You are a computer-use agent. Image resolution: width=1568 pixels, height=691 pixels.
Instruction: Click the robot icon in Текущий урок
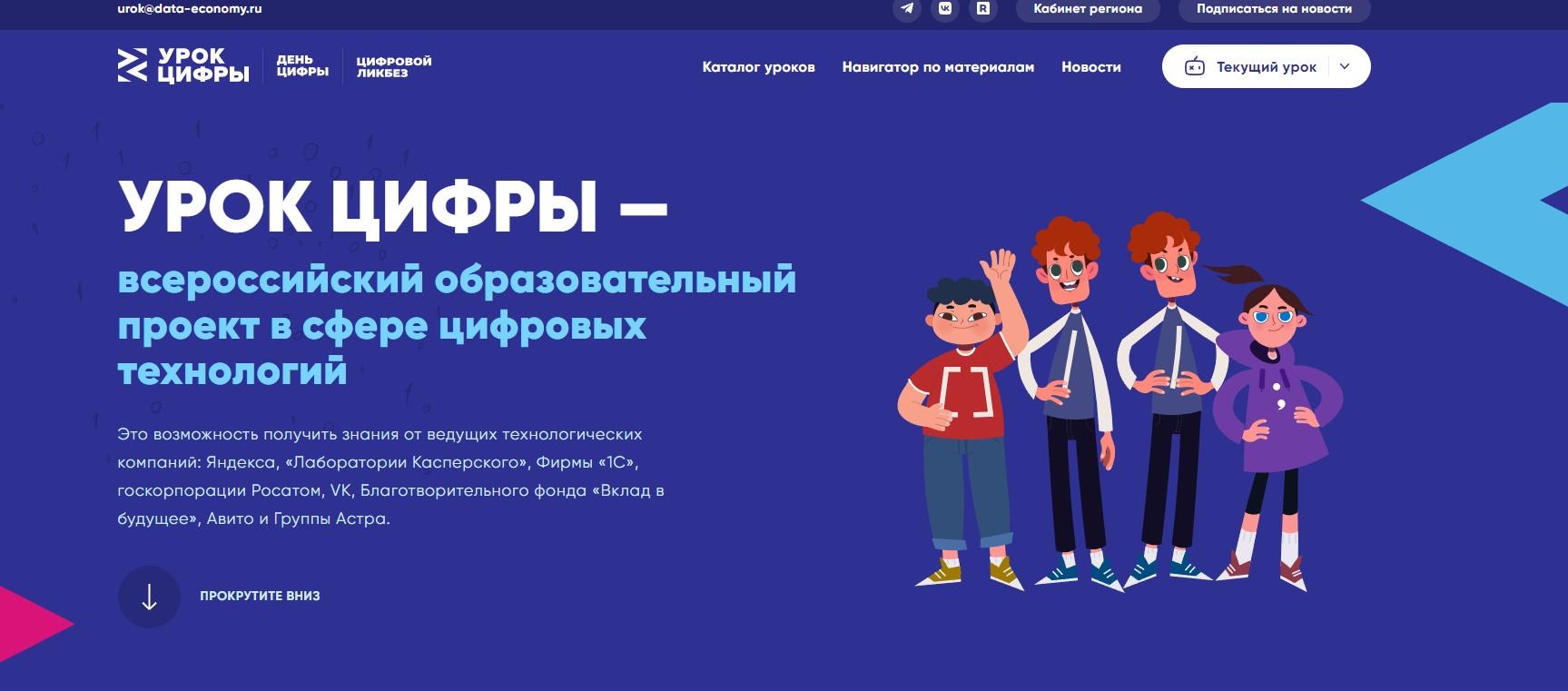(x=1194, y=66)
